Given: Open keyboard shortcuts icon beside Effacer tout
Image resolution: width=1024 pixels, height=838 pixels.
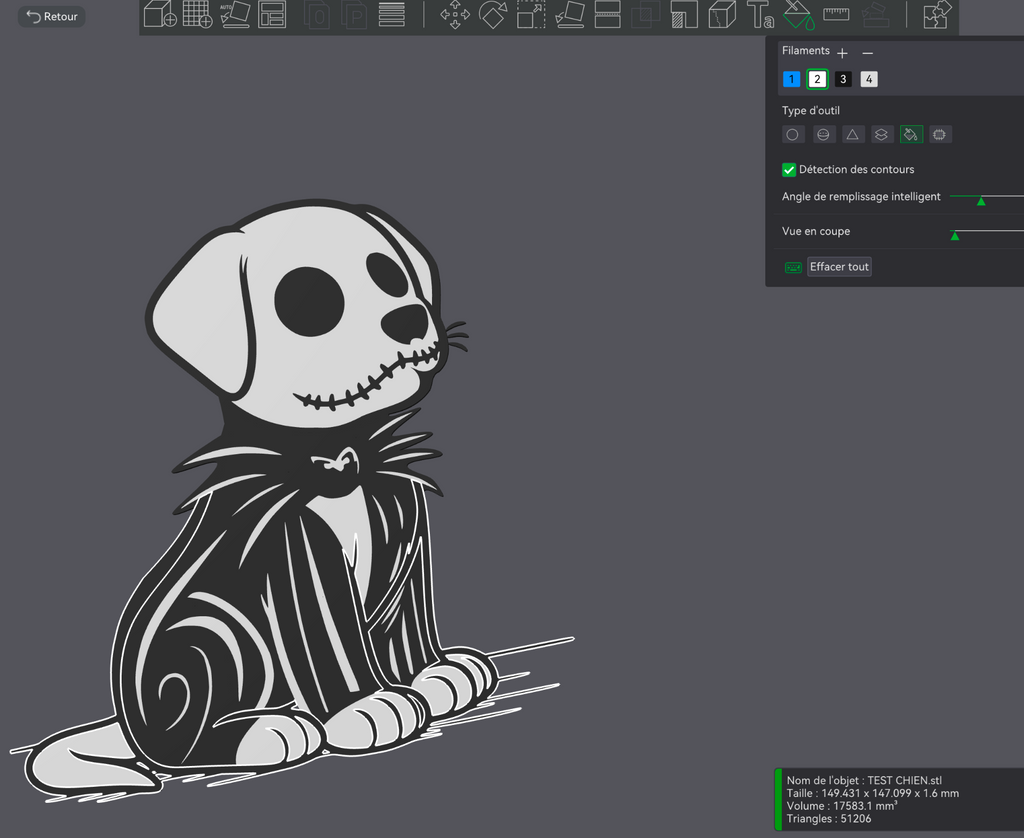Looking at the screenshot, I should (793, 268).
